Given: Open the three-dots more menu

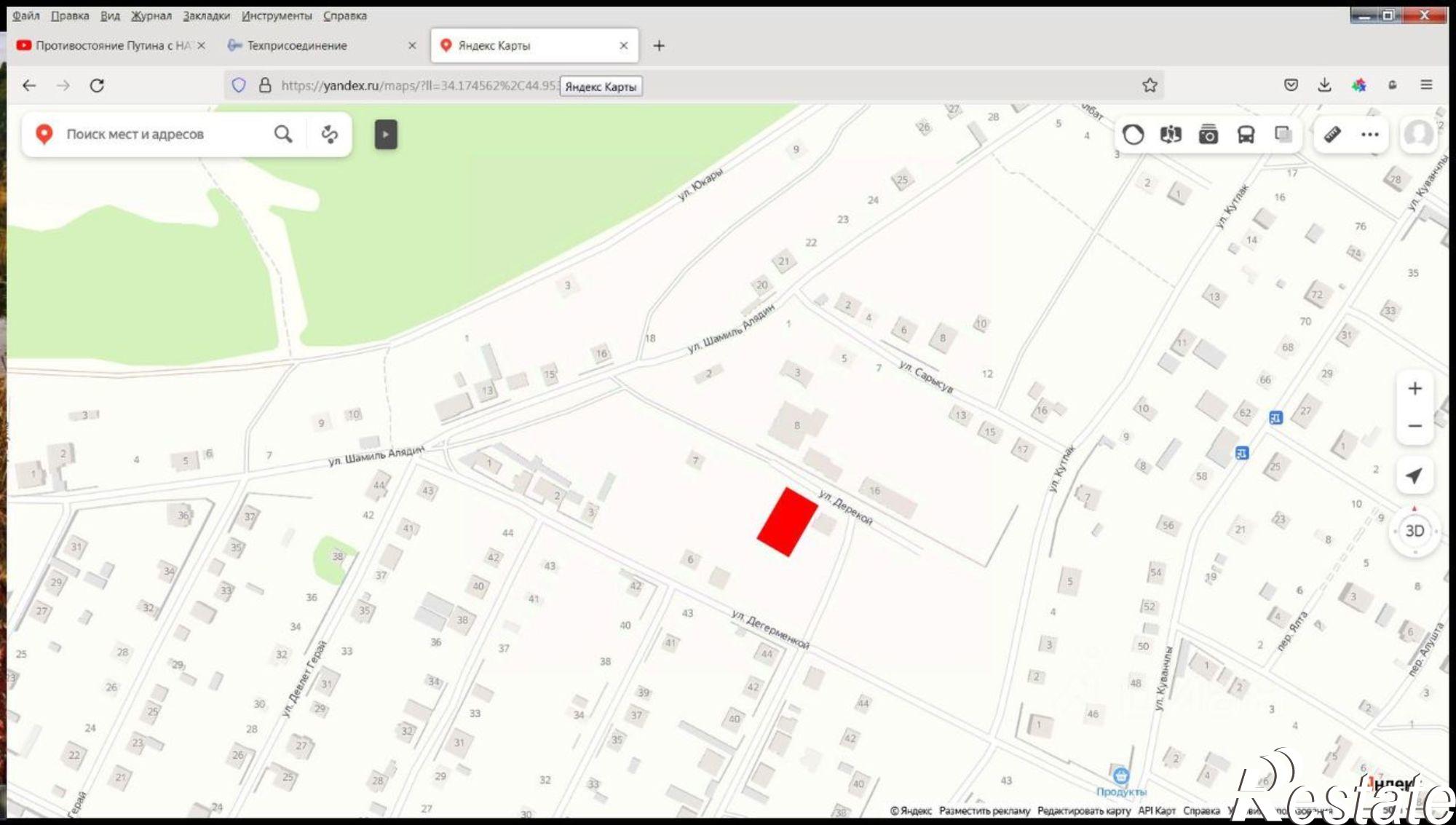Looking at the screenshot, I should coord(1369,135).
